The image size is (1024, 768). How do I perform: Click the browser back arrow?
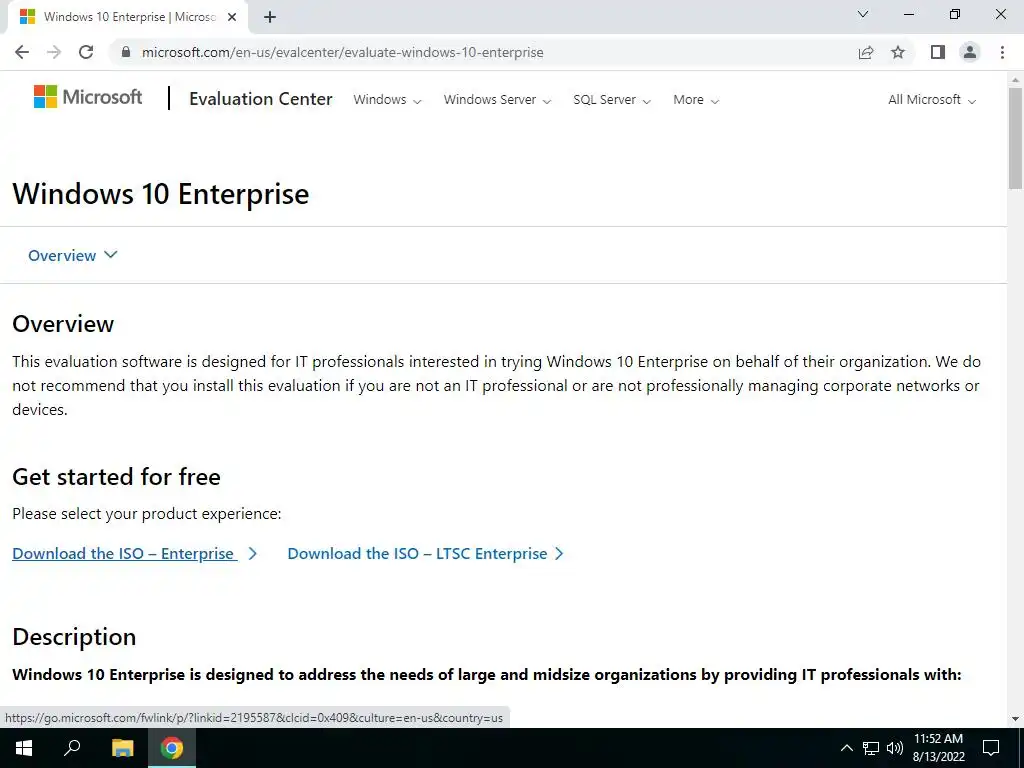point(22,52)
